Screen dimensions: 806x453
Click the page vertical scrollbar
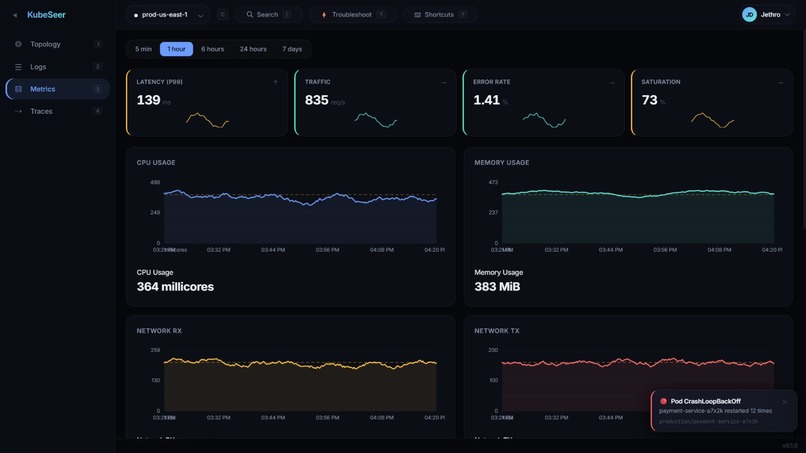tap(804, 129)
